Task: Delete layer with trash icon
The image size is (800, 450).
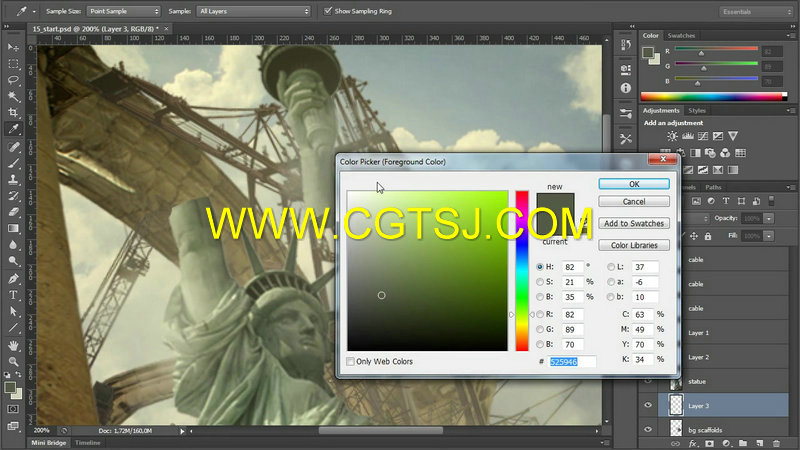Action: pyautogui.click(x=777, y=443)
